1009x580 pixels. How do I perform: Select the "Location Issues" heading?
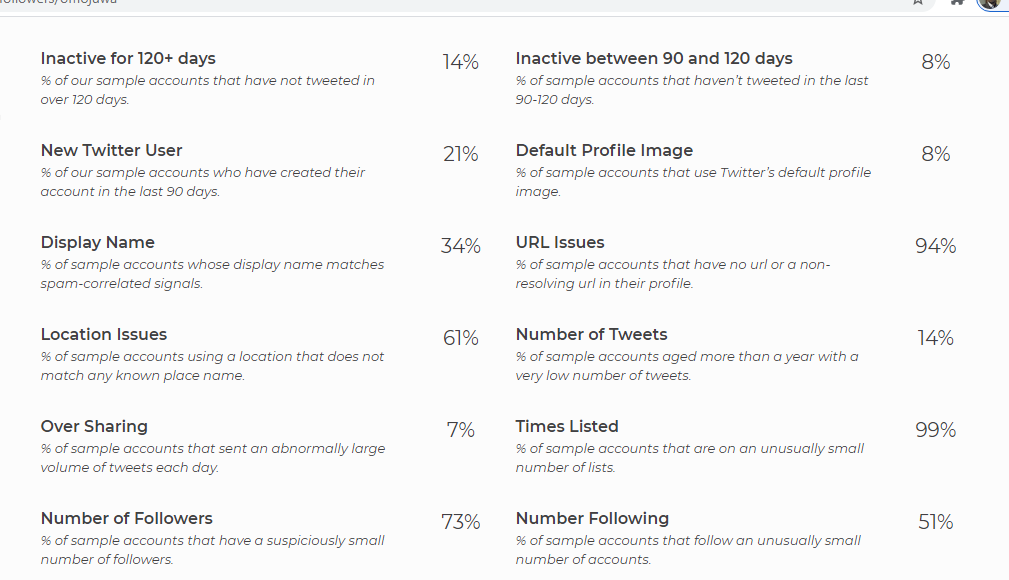tap(104, 335)
